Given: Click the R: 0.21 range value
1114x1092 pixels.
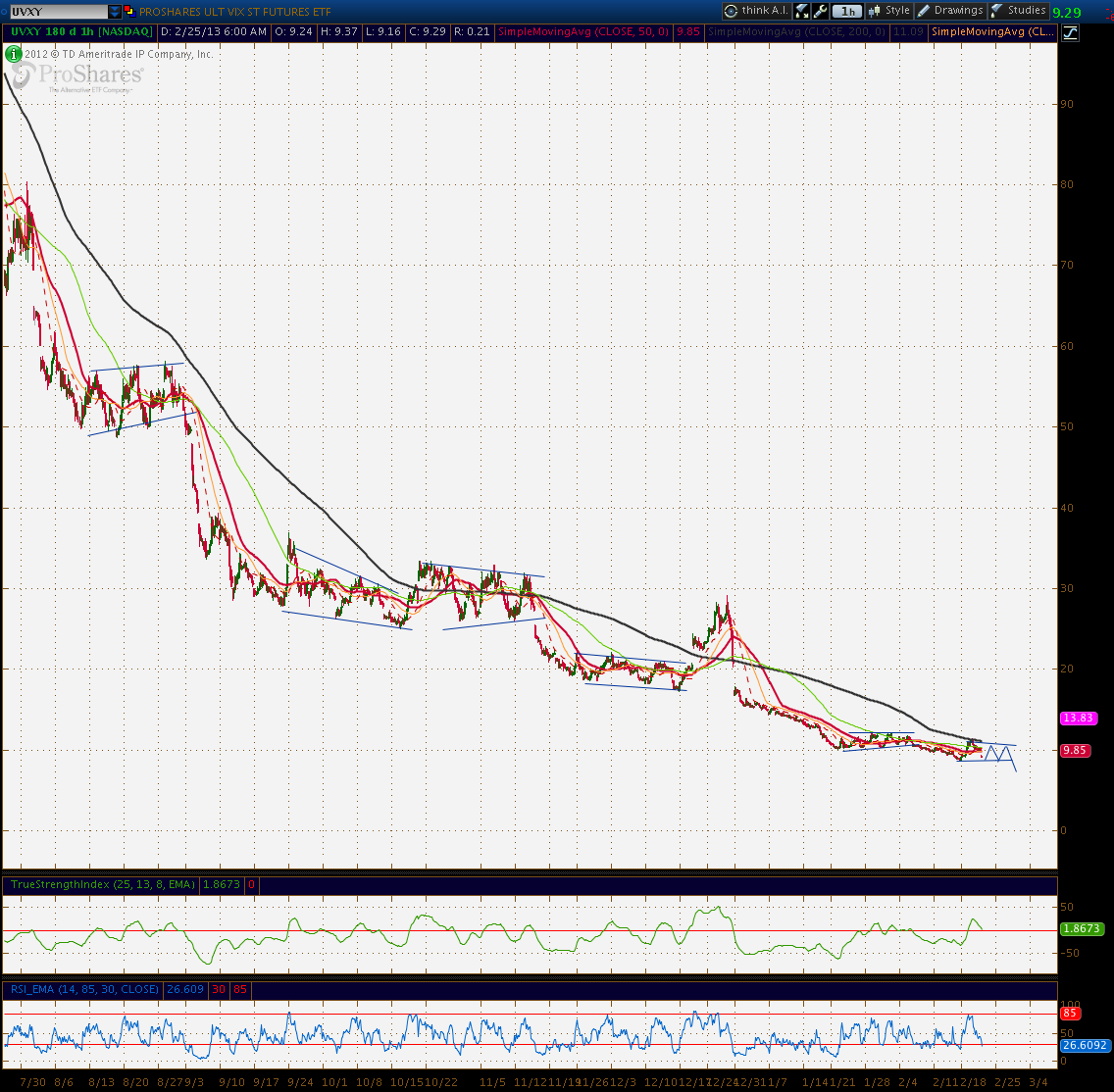Looking at the screenshot, I should (472, 32).
